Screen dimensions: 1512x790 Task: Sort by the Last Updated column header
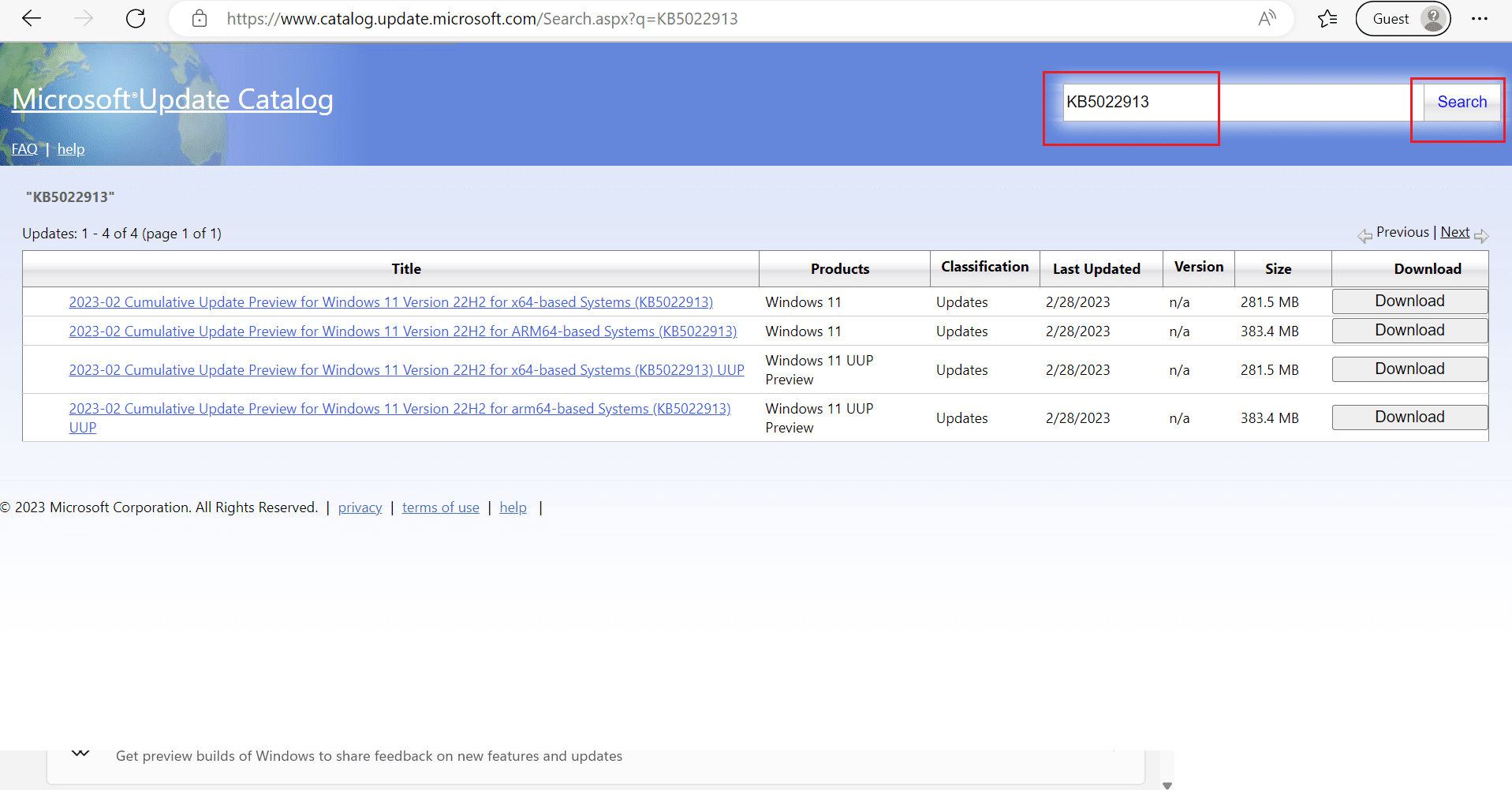coord(1096,269)
